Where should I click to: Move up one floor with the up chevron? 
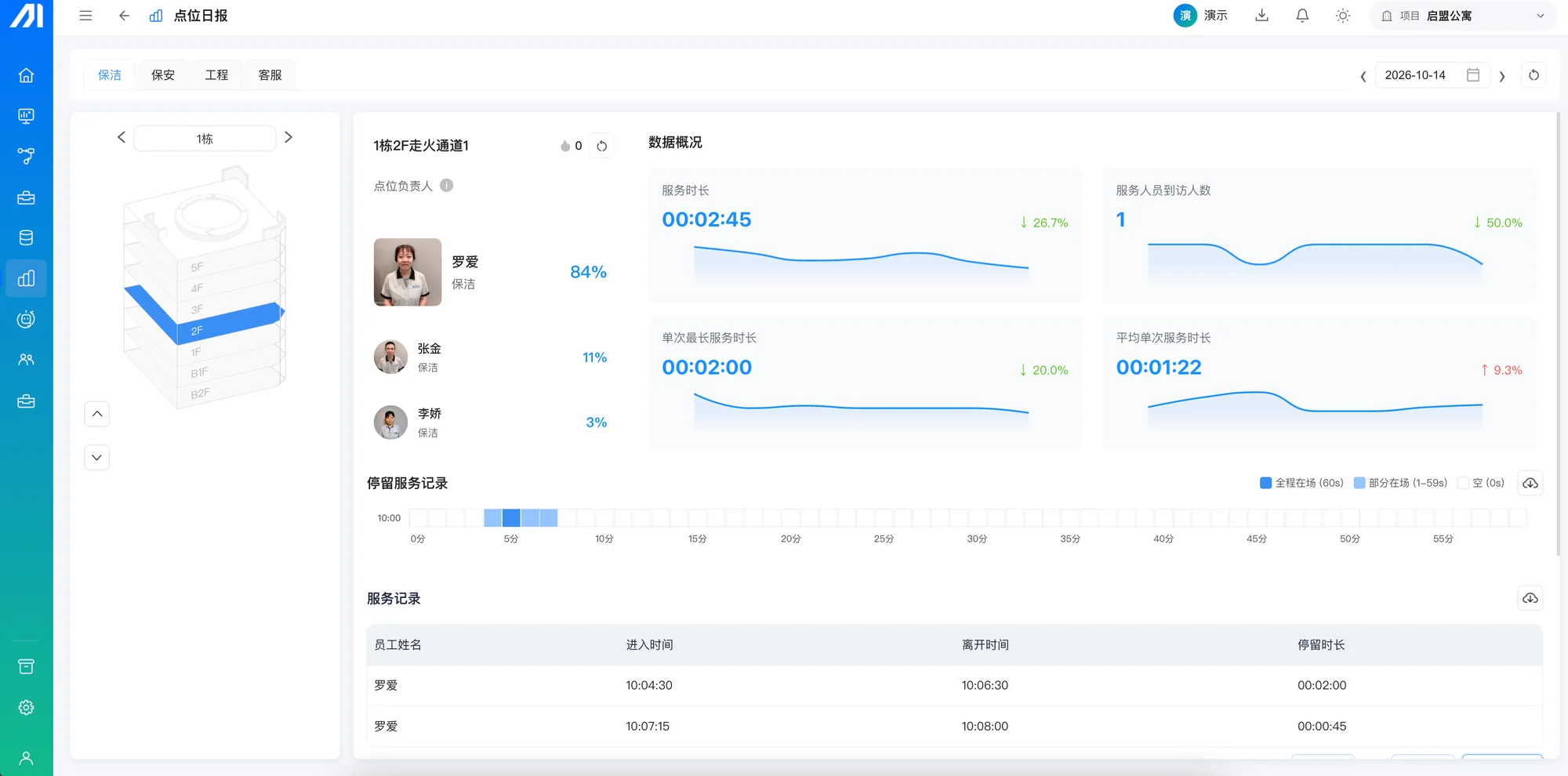click(97, 414)
